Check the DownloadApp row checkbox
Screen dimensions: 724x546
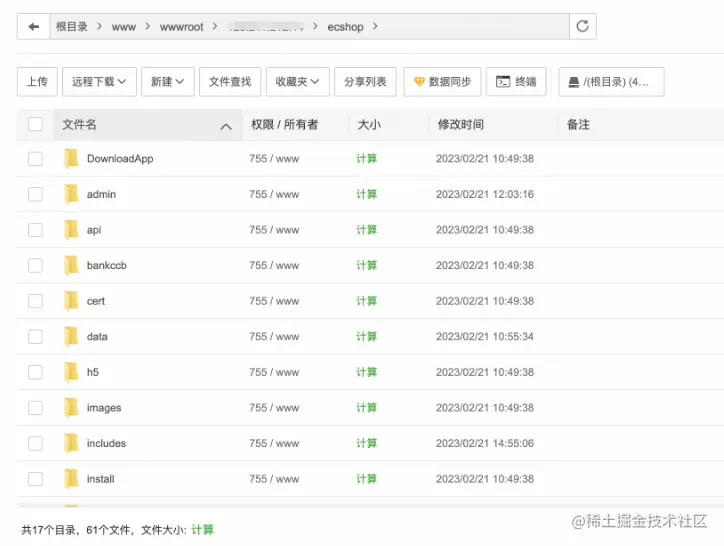36,158
